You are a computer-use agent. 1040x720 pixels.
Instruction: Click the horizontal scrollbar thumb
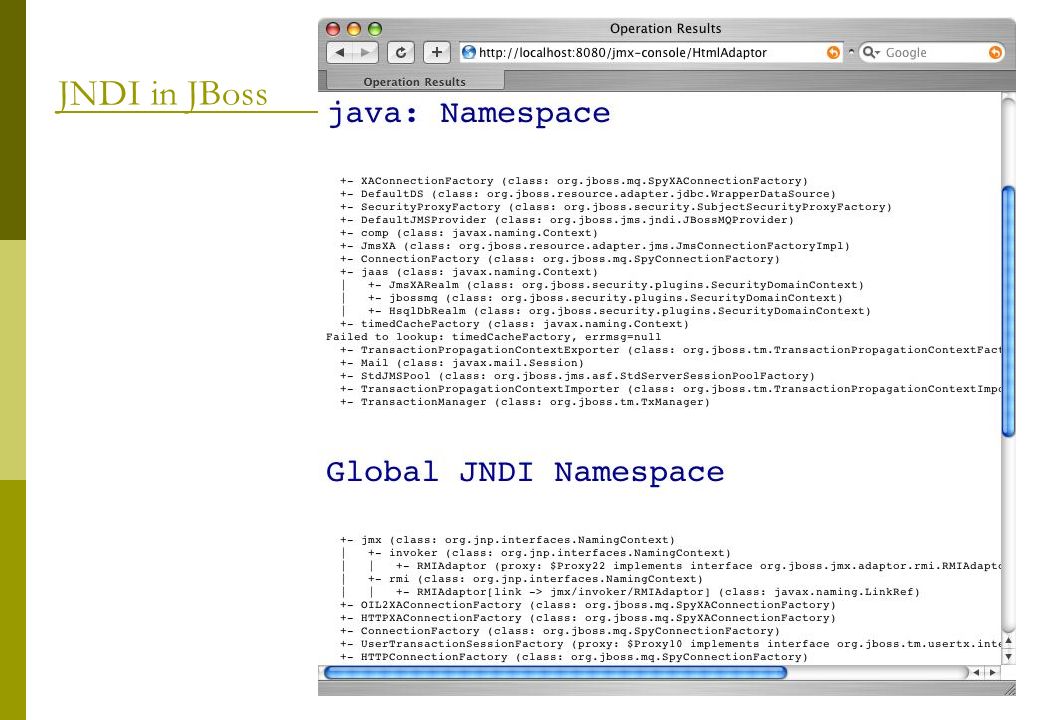555,672
